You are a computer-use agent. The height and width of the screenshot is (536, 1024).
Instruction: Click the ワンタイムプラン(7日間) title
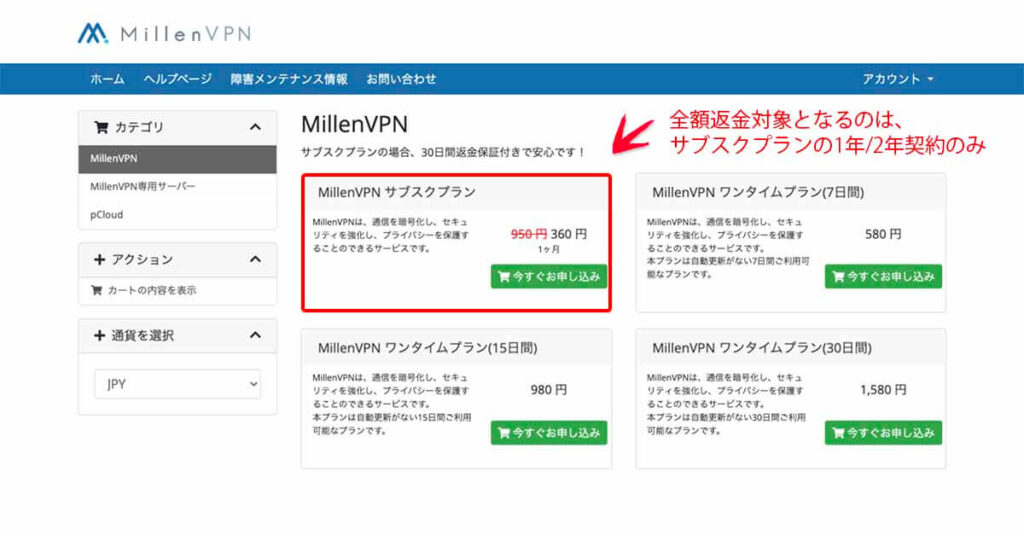coord(758,193)
